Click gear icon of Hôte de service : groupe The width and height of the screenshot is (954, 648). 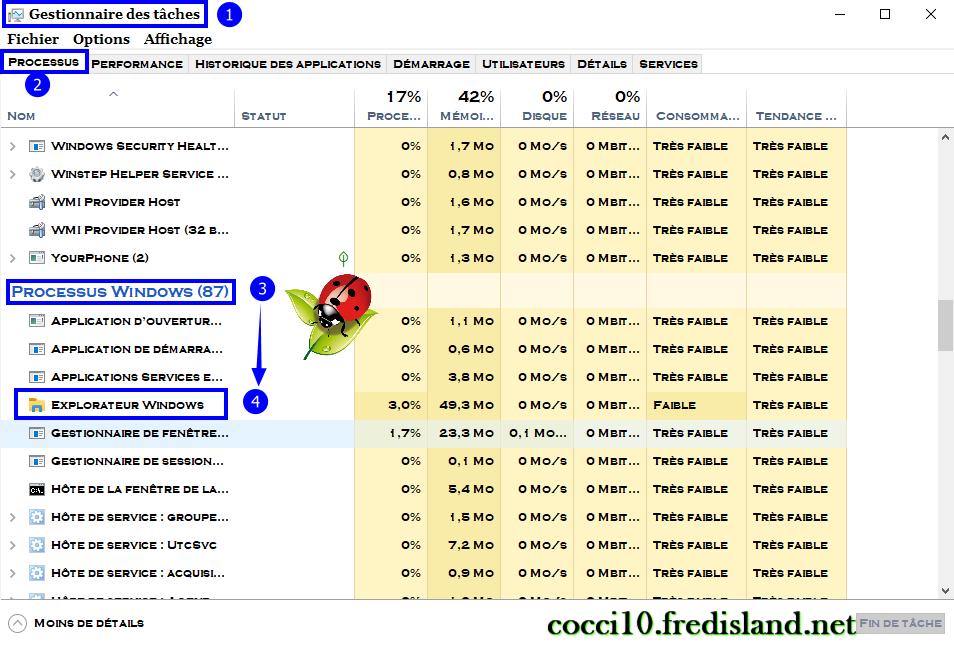click(x=37, y=517)
